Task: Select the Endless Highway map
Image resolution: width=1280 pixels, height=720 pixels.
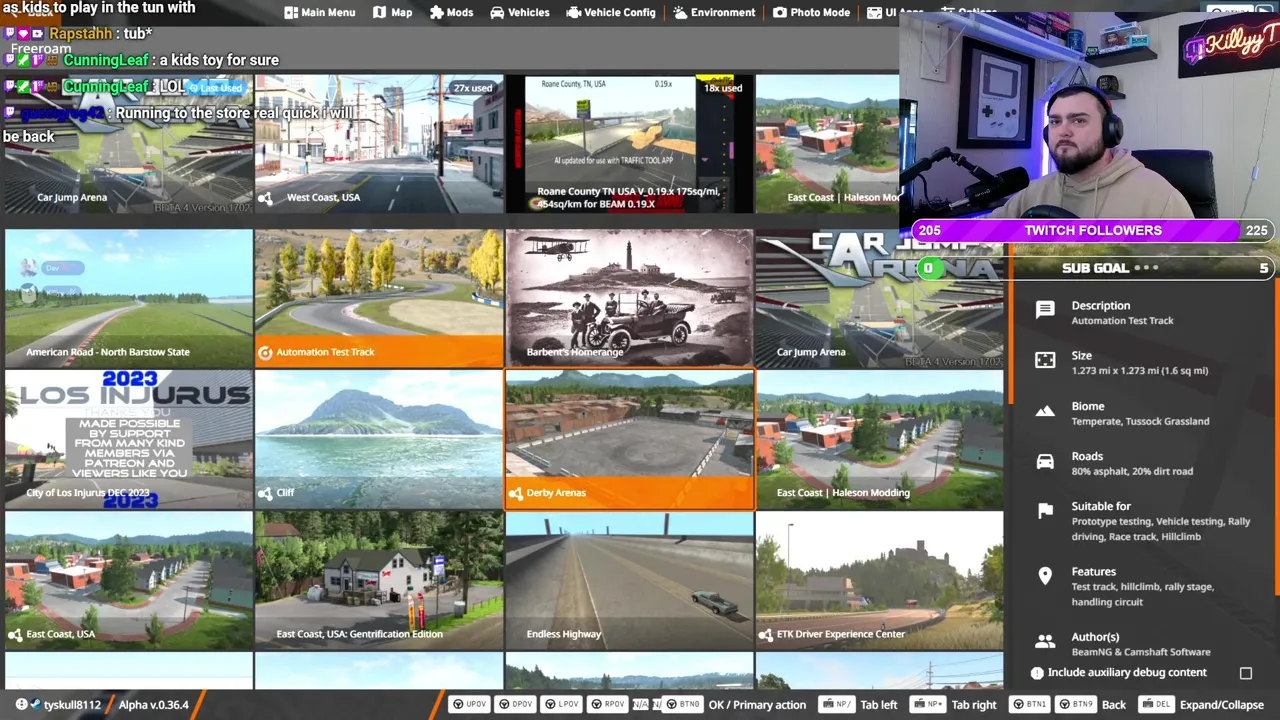Action: pos(630,581)
